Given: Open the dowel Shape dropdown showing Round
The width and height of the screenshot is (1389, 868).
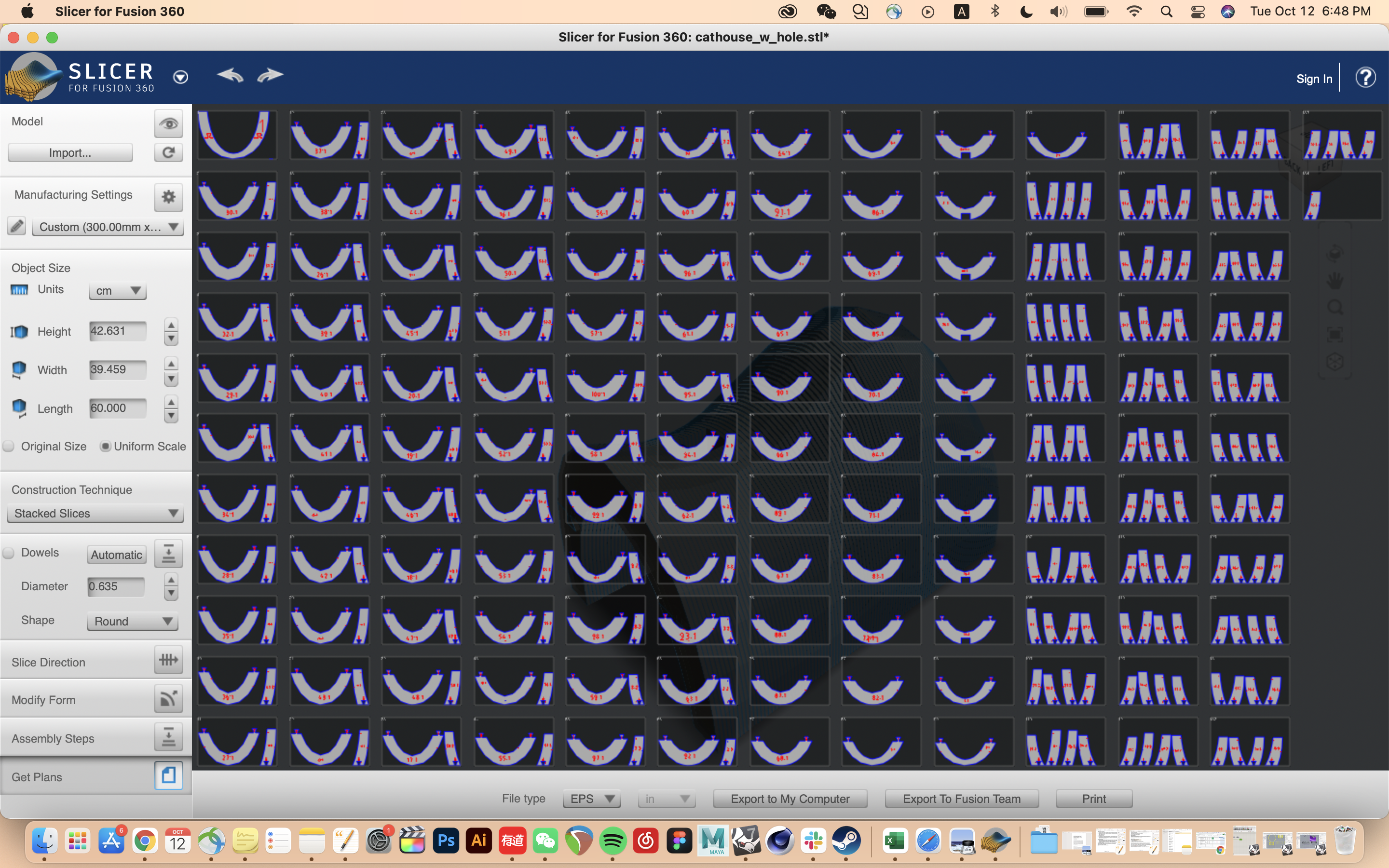Looking at the screenshot, I should (132, 621).
